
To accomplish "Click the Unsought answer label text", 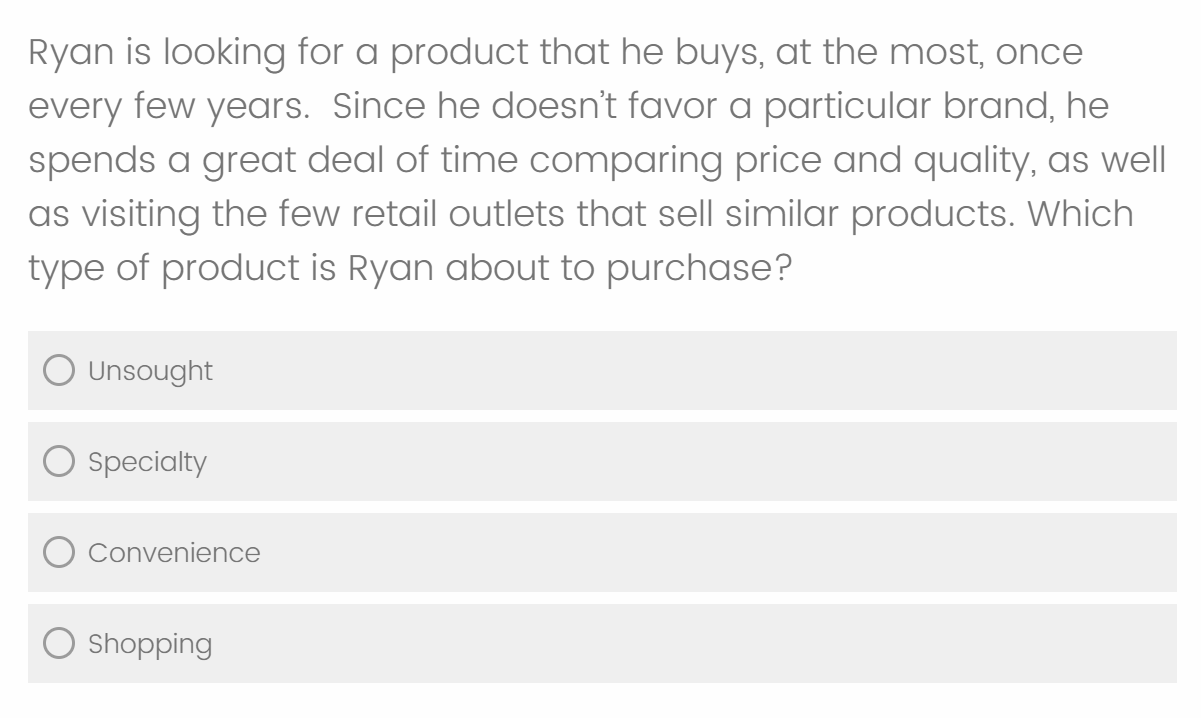I will (x=150, y=370).
